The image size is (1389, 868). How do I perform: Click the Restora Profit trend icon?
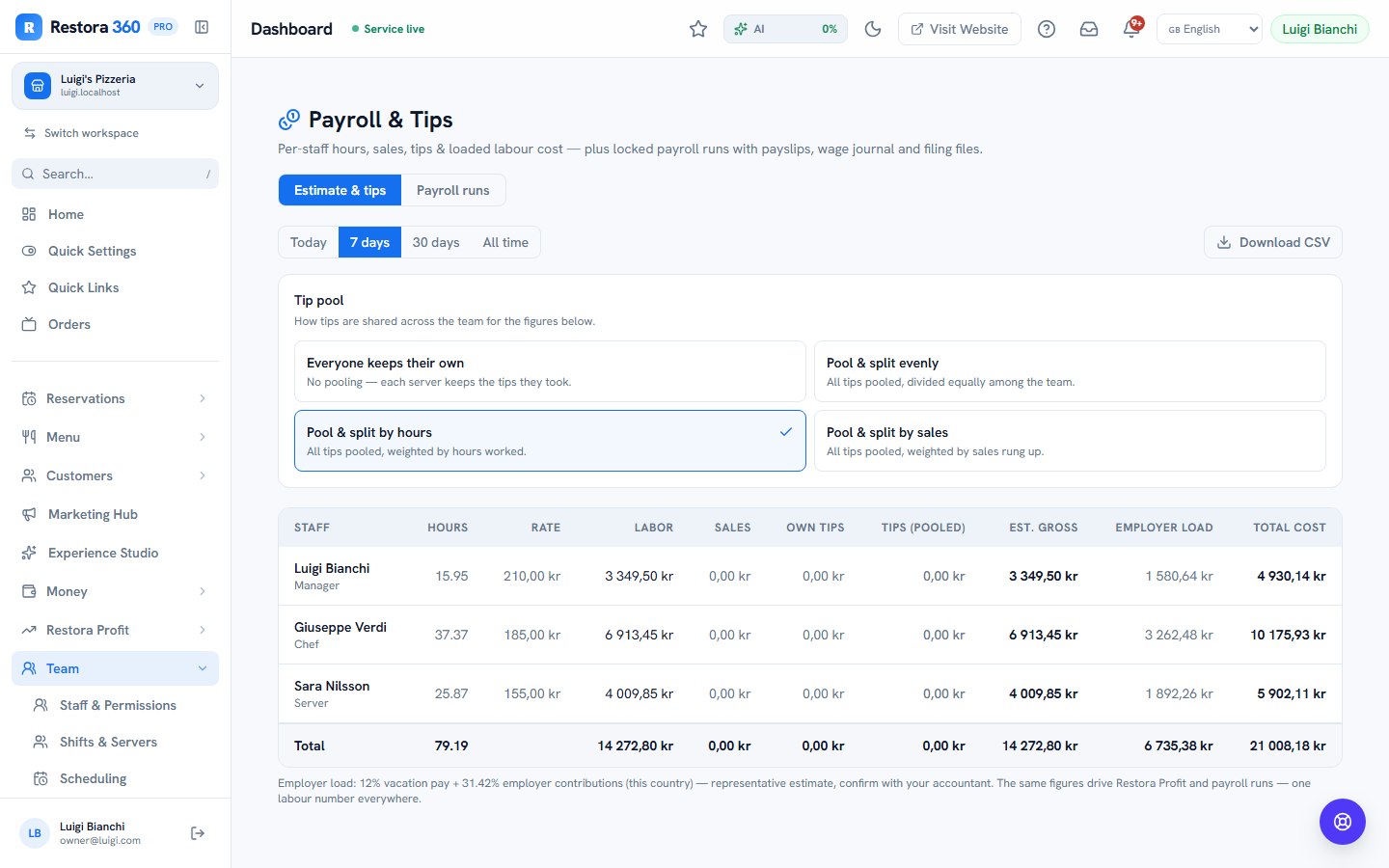tap(29, 630)
